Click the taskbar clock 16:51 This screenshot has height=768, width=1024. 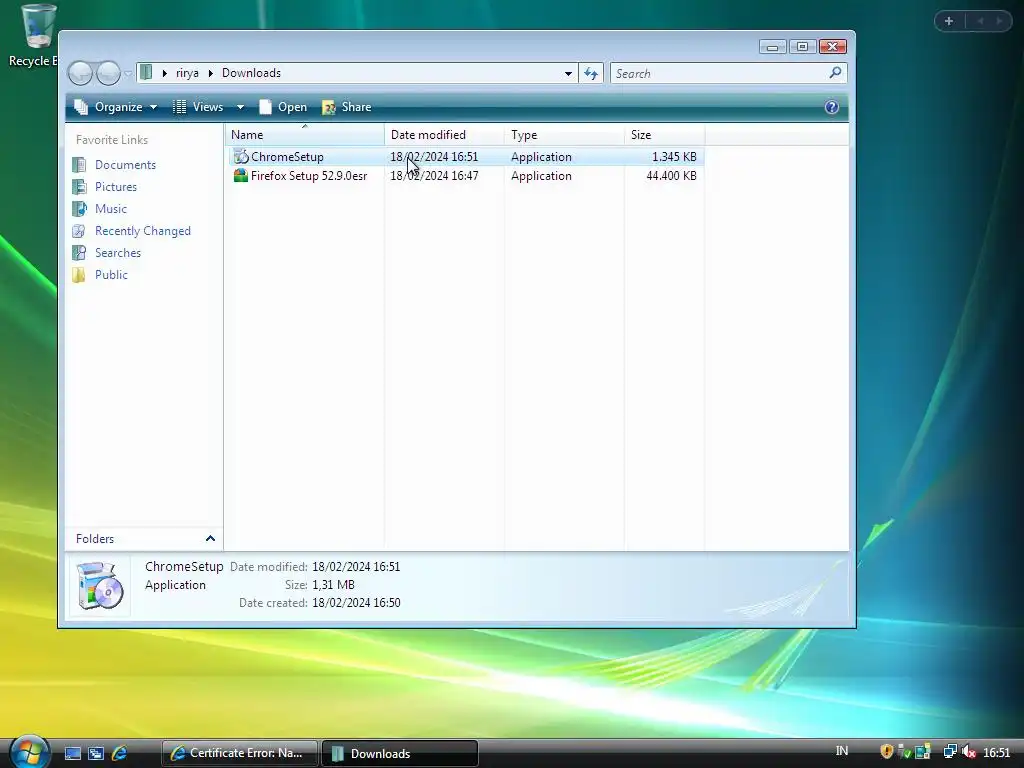point(997,753)
